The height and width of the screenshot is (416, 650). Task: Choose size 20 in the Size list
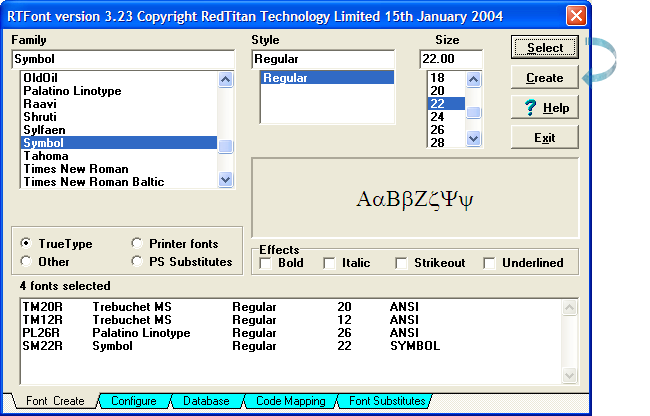pyautogui.click(x=446, y=91)
